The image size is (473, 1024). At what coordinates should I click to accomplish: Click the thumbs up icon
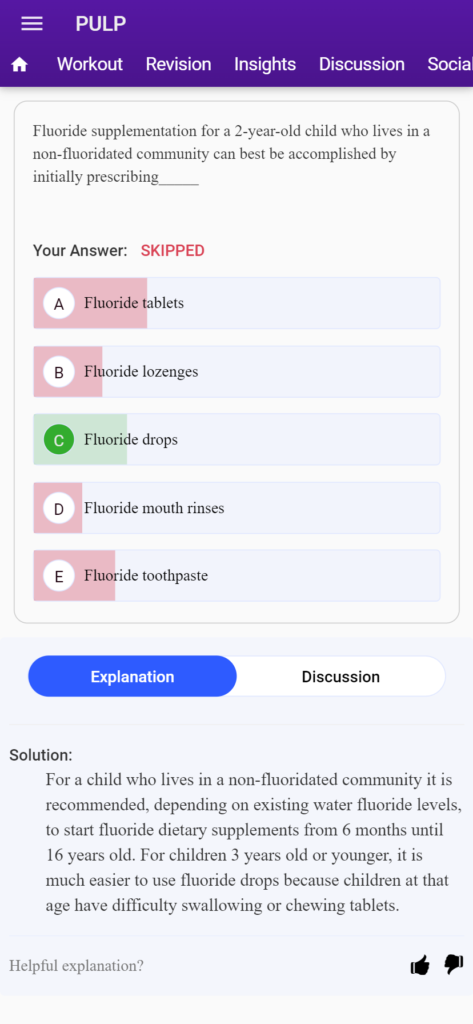[x=420, y=965]
